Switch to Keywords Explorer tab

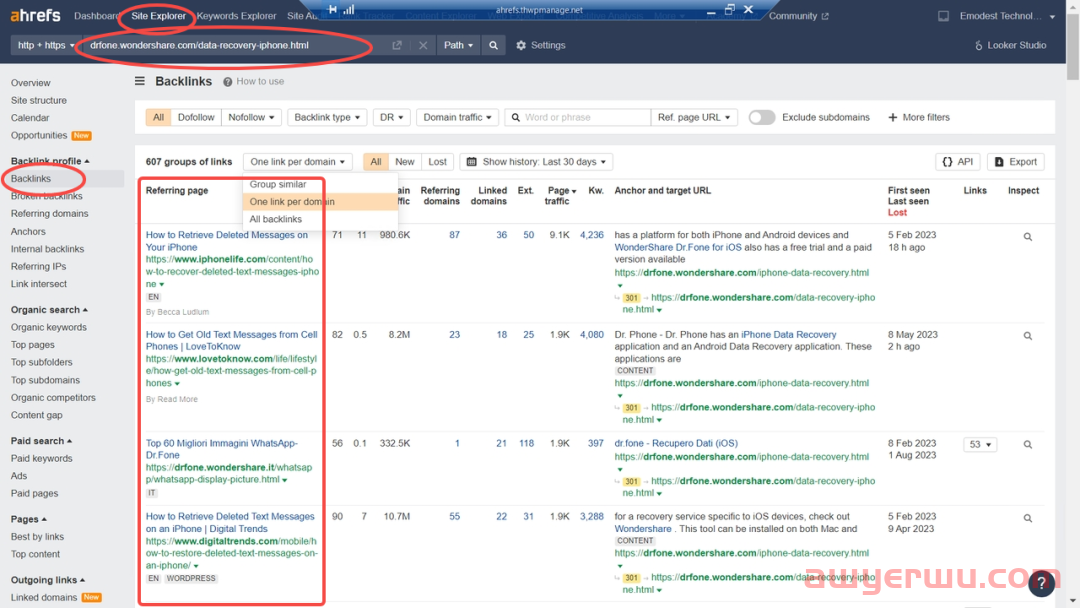pos(236,16)
